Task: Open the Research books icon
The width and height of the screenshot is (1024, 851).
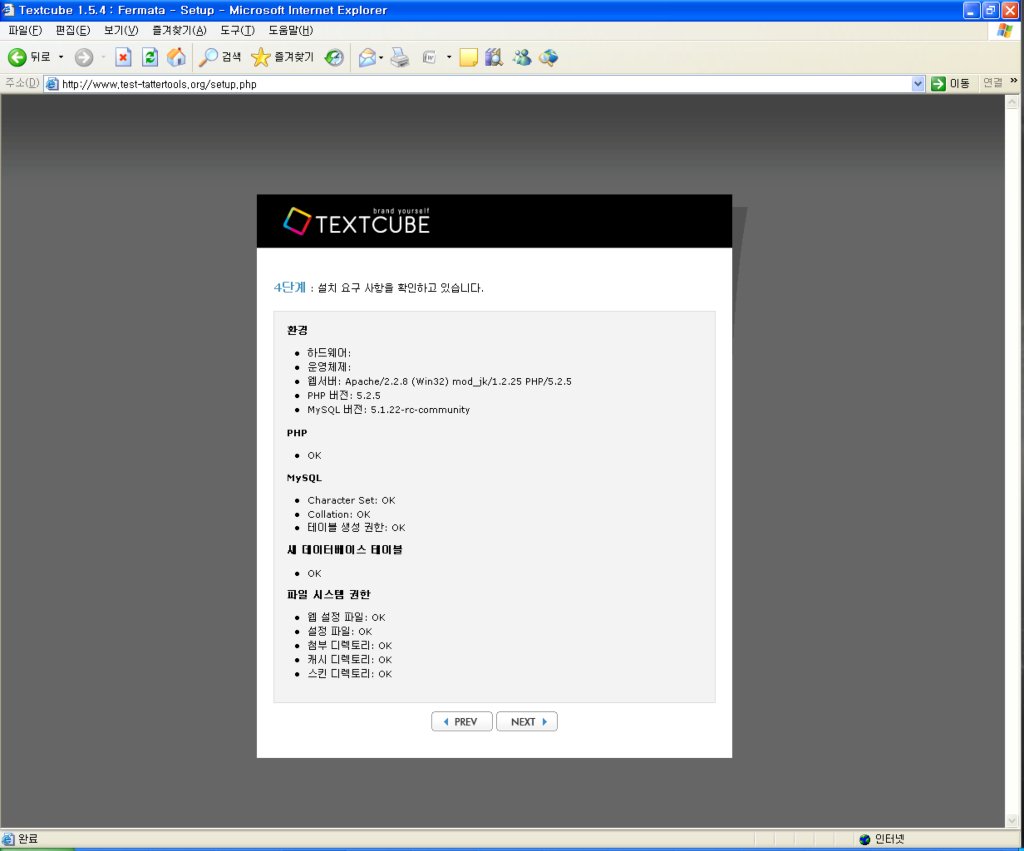Action: (494, 57)
